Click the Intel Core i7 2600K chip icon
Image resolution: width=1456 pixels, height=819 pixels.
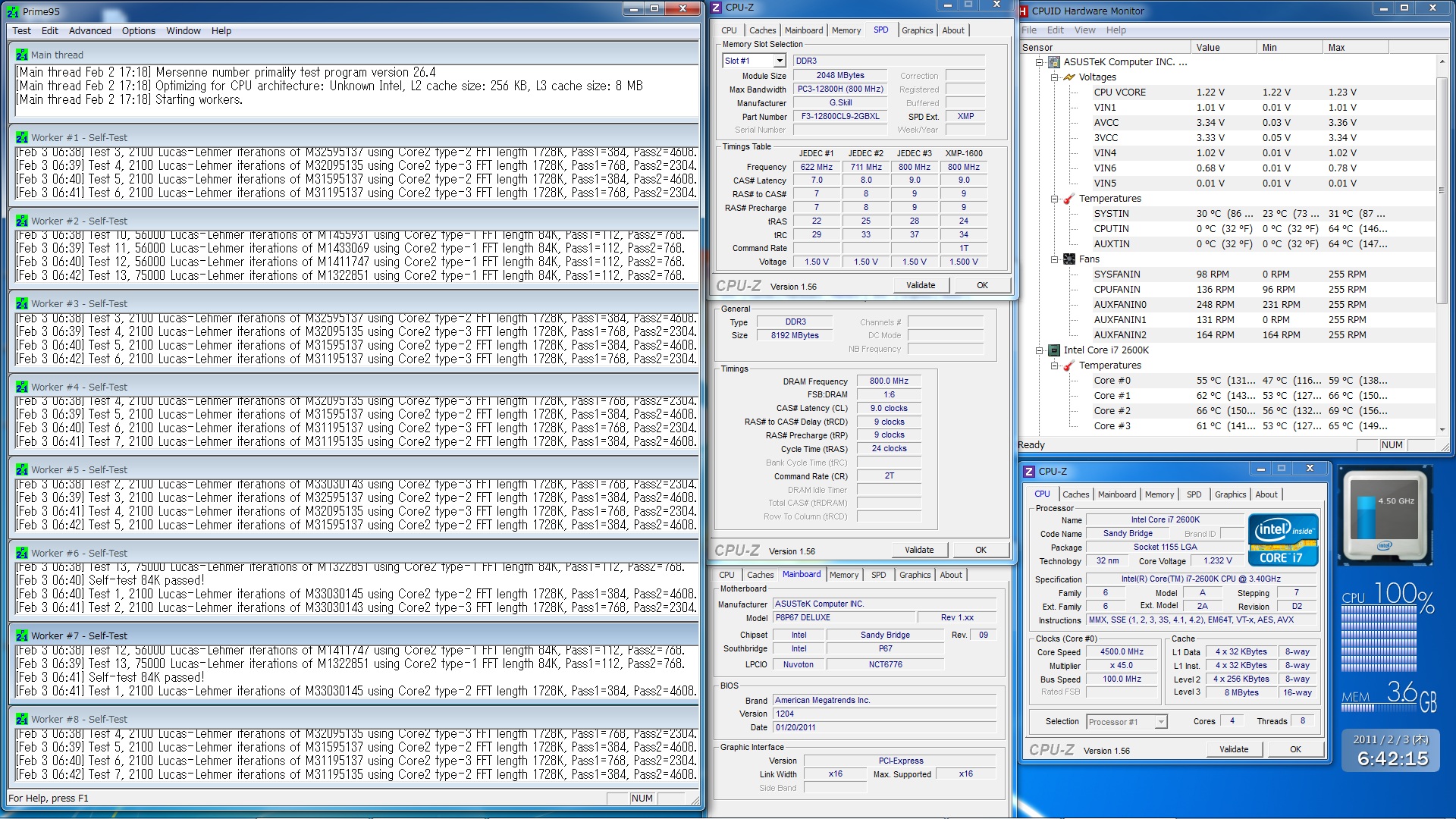point(1054,350)
